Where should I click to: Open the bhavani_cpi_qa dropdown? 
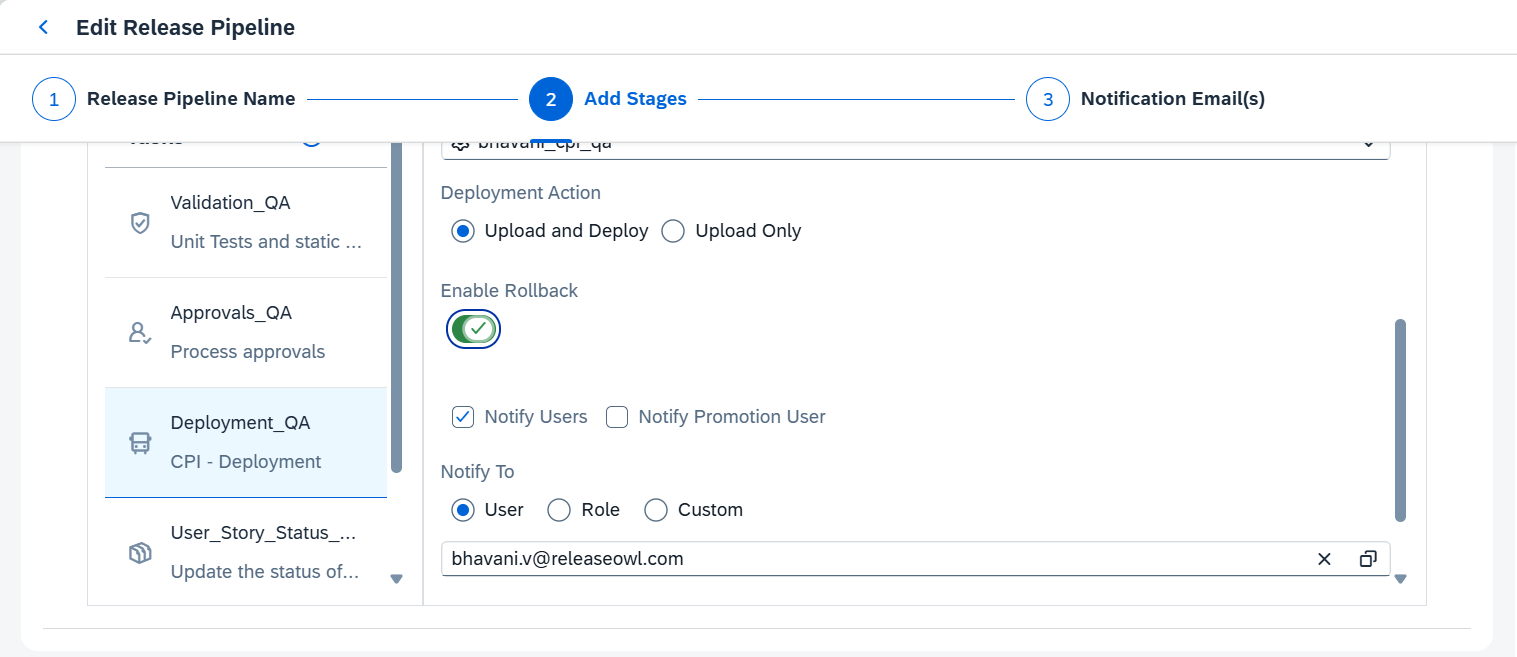(1367, 145)
